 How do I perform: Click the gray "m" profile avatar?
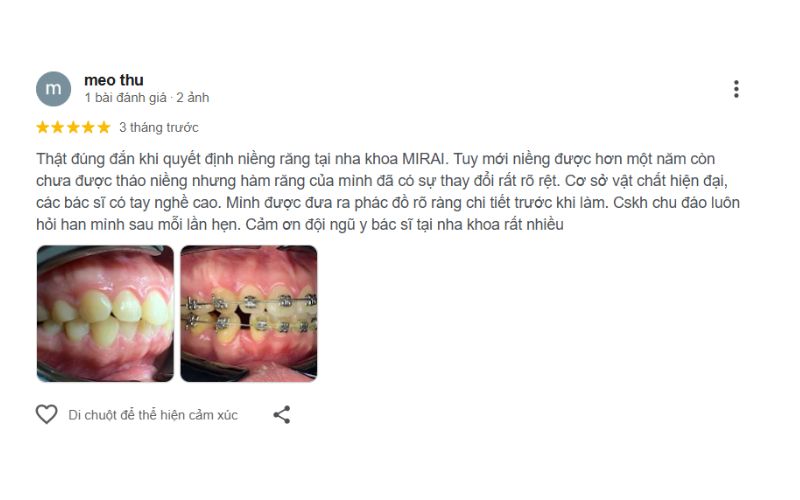point(54,89)
